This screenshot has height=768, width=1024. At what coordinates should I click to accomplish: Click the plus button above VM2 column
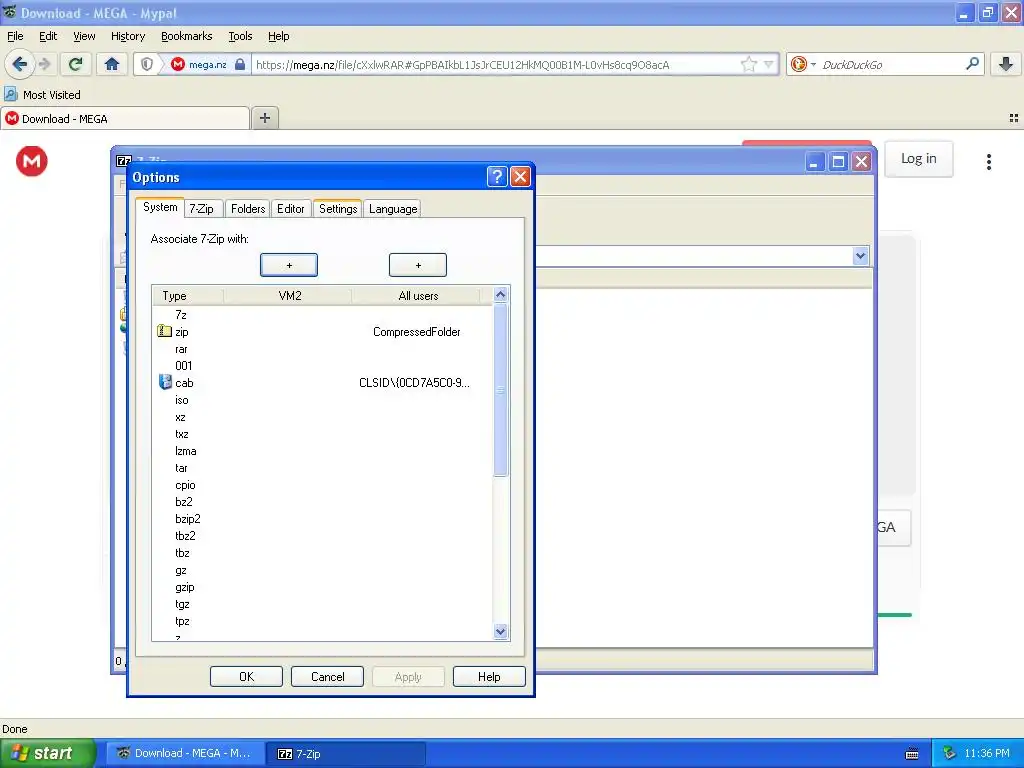tap(289, 265)
